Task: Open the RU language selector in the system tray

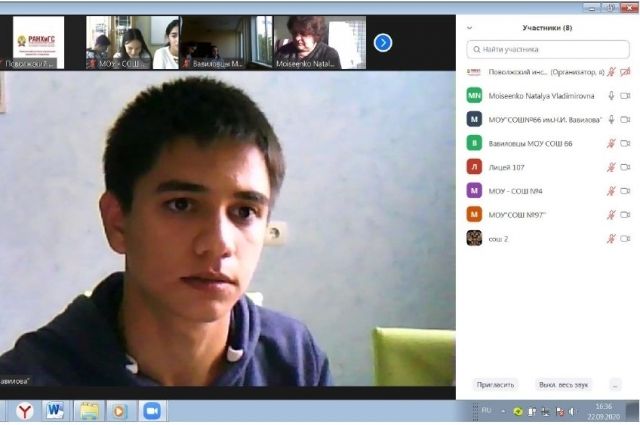Action: pyautogui.click(x=487, y=410)
